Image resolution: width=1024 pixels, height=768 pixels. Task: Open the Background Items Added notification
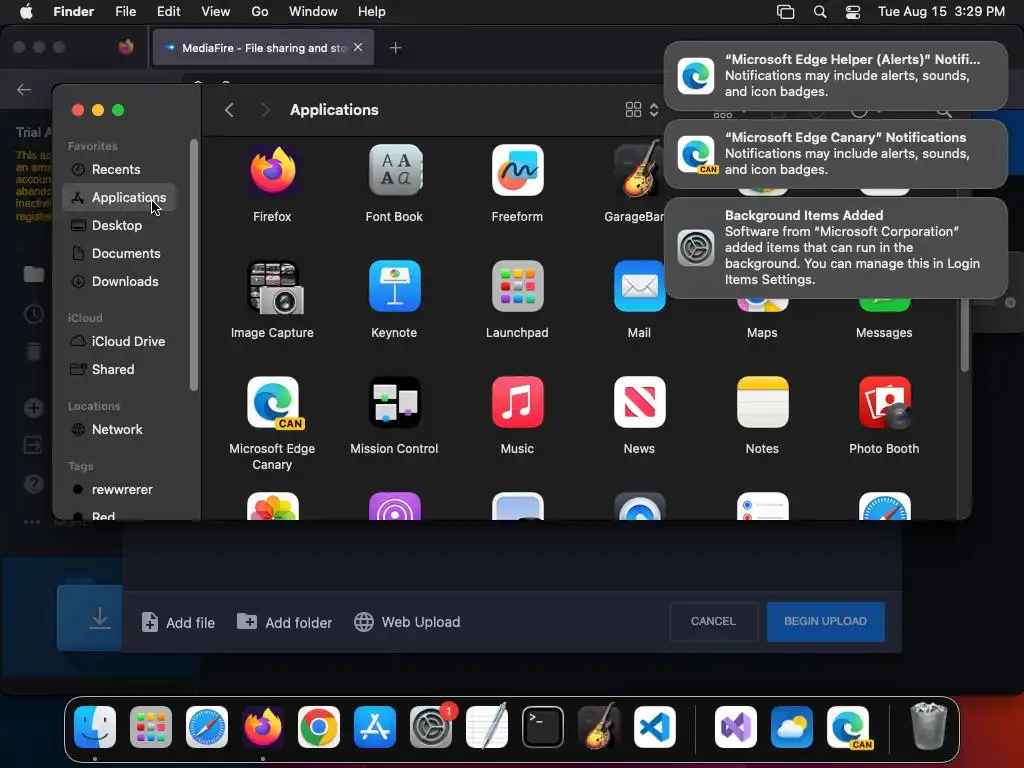[835, 248]
